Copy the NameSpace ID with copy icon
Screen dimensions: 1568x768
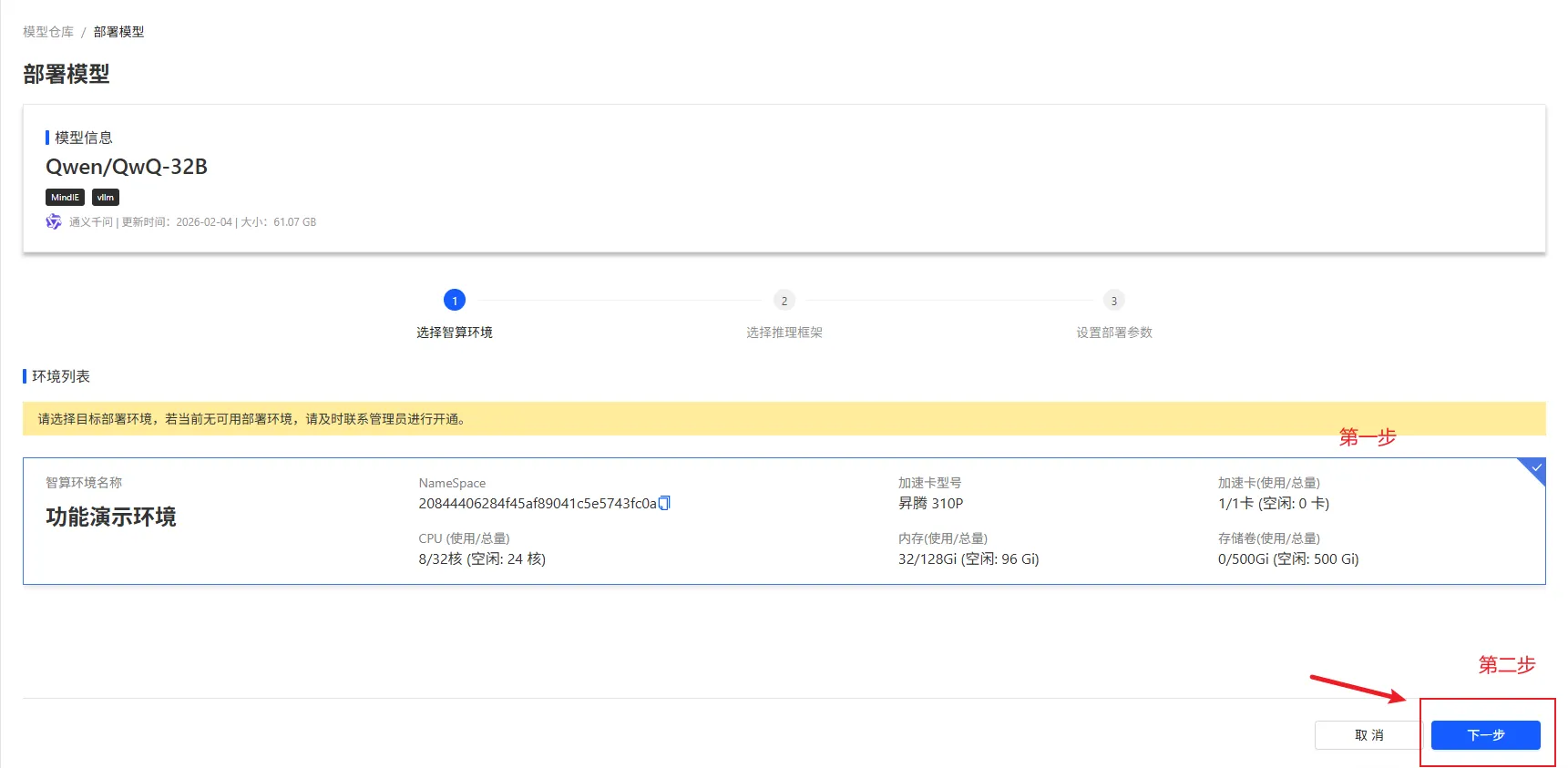[664, 503]
